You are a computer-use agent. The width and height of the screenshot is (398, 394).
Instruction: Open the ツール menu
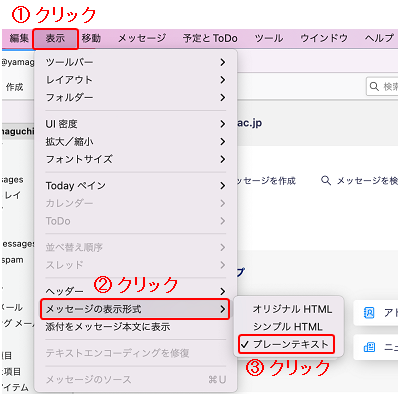[x=269, y=38]
